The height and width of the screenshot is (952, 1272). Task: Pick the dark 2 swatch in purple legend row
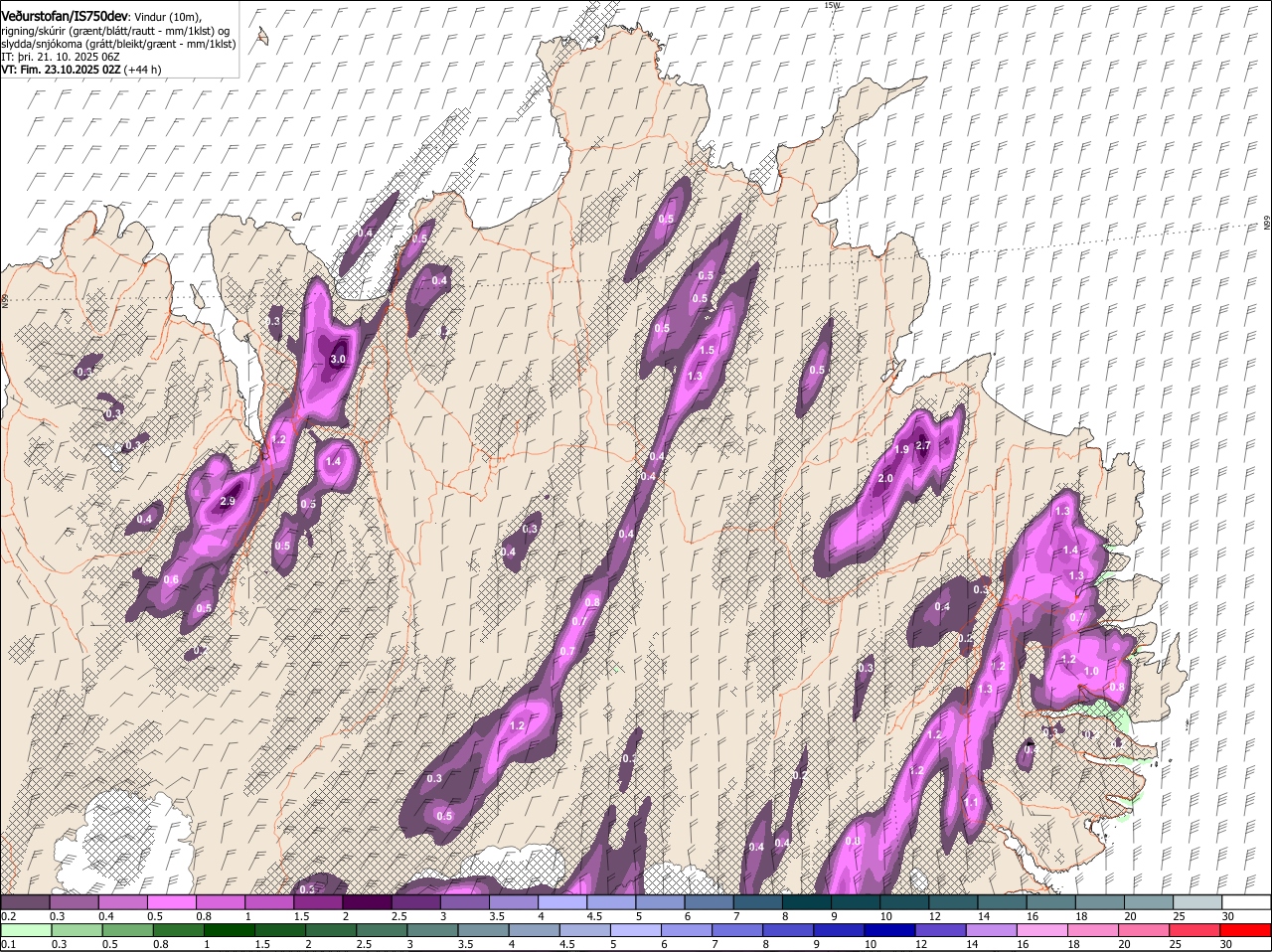367,901
